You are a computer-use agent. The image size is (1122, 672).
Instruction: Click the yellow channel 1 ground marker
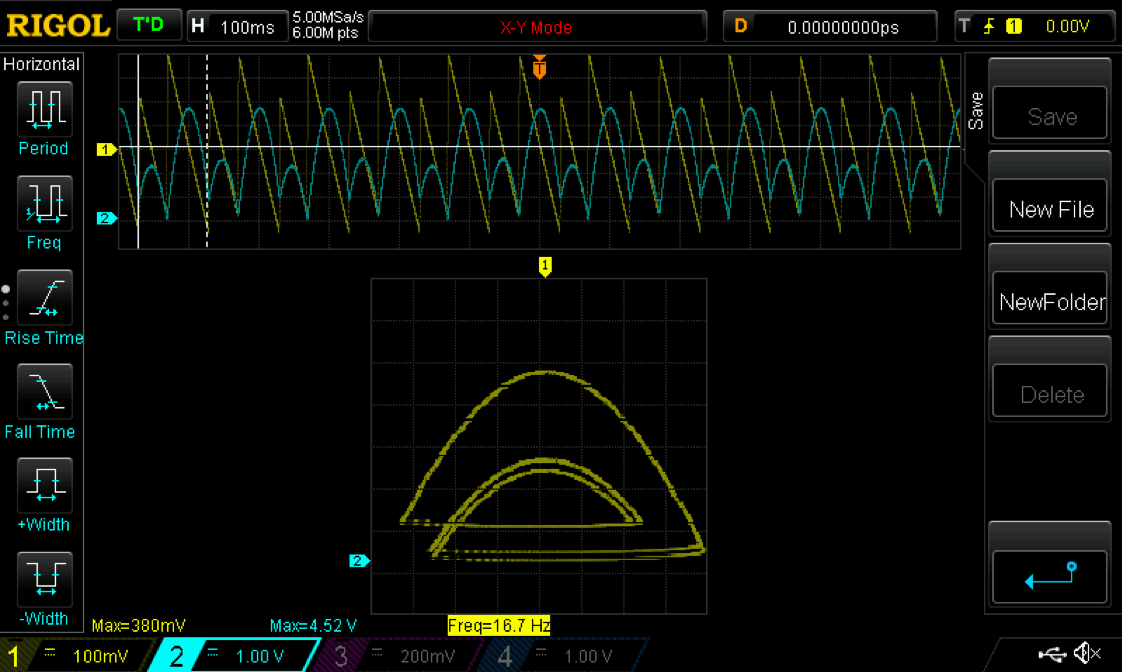coord(106,150)
